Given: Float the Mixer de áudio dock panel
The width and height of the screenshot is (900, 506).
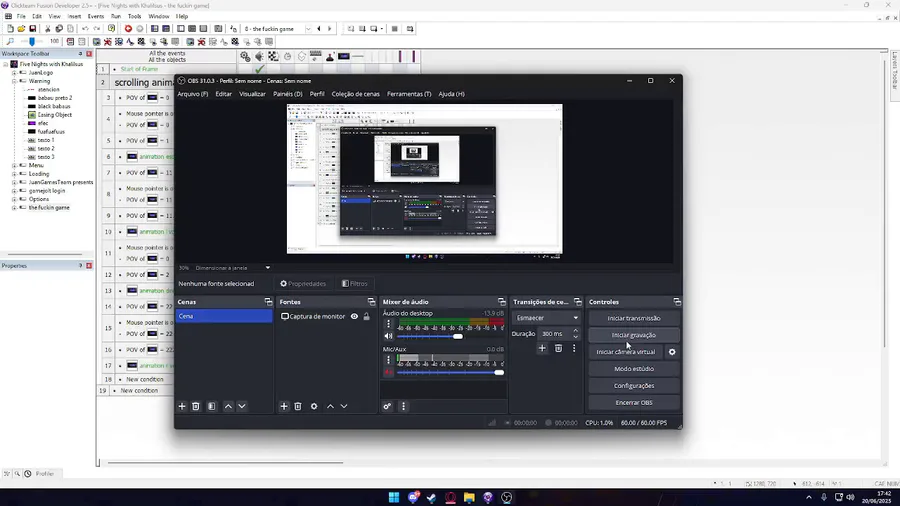Looking at the screenshot, I should pyautogui.click(x=502, y=302).
